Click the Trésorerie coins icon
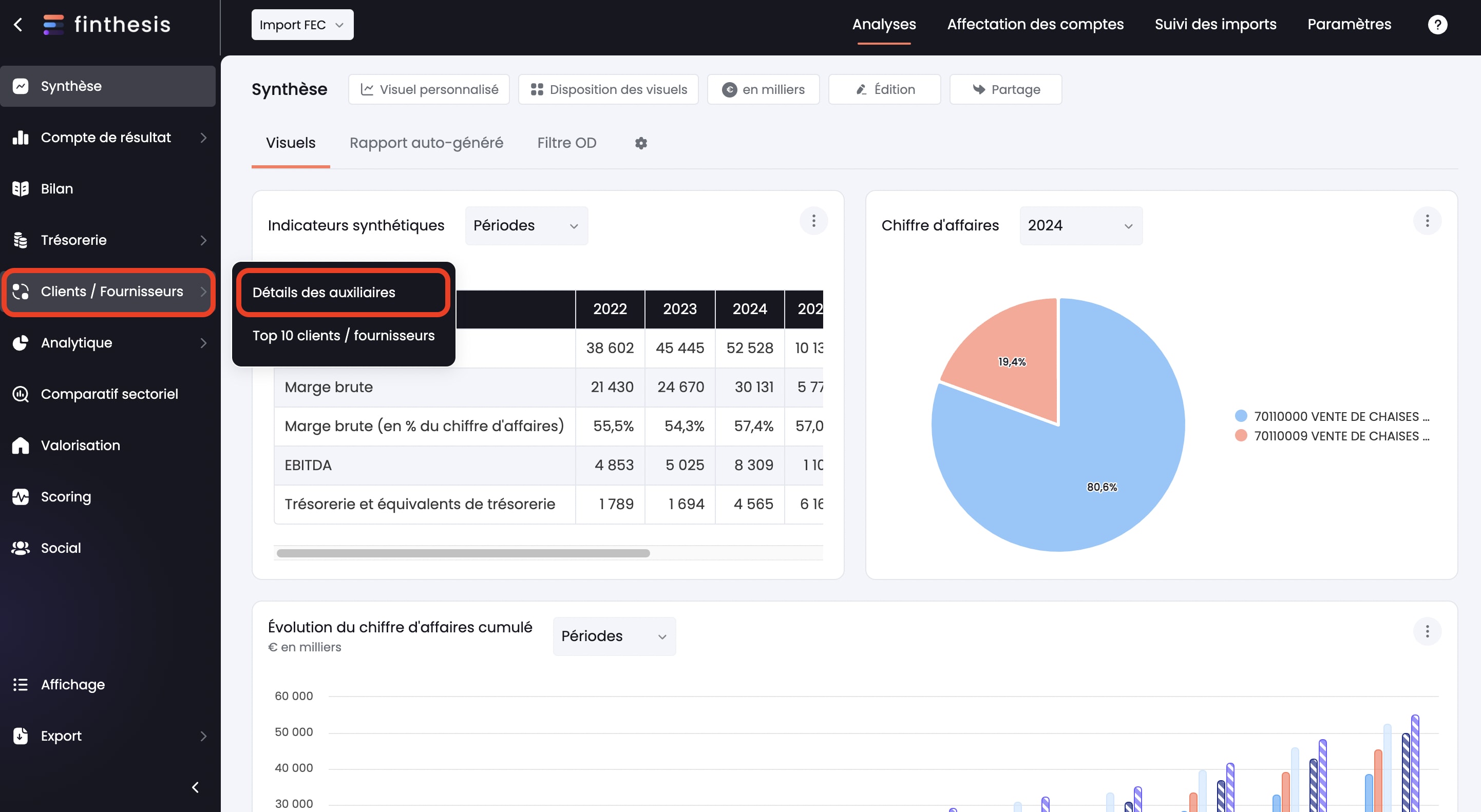The width and height of the screenshot is (1481, 812). [x=21, y=240]
